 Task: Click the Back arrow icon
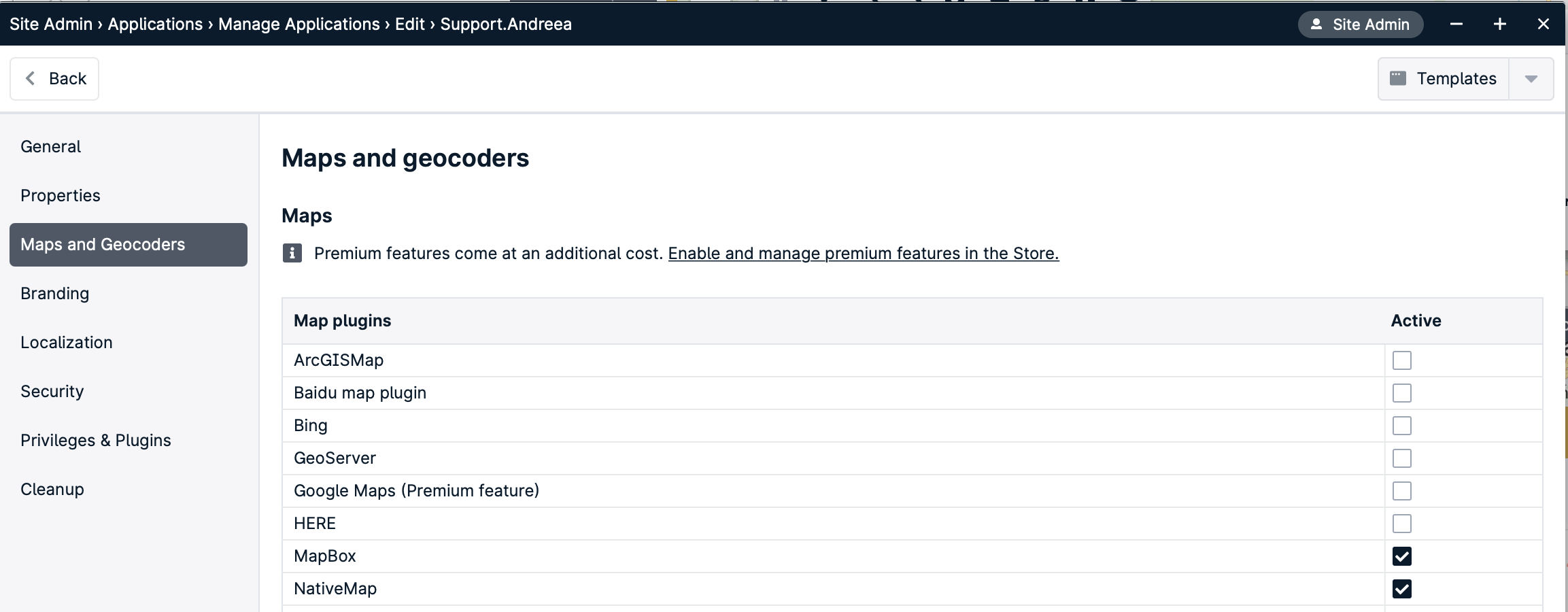pos(30,78)
